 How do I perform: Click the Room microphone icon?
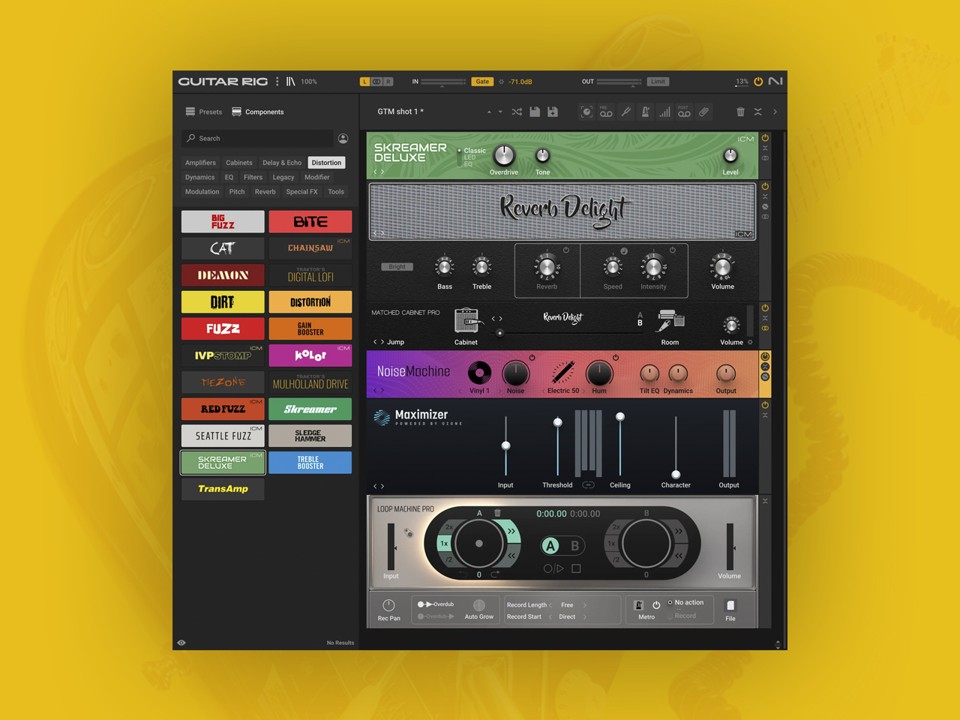(670, 320)
